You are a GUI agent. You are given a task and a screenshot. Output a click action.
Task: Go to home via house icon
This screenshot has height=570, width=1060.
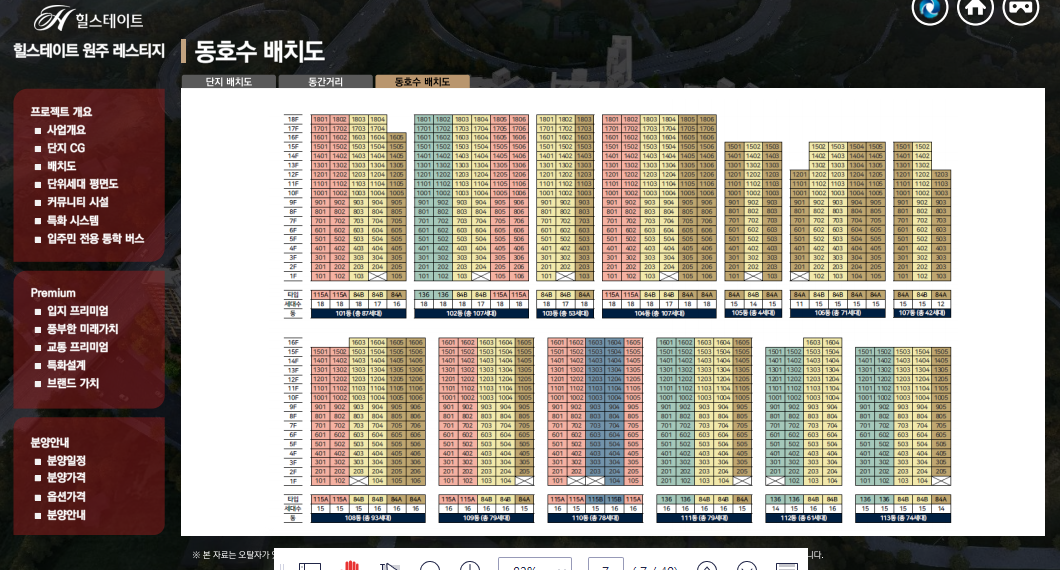pyautogui.click(x=975, y=8)
